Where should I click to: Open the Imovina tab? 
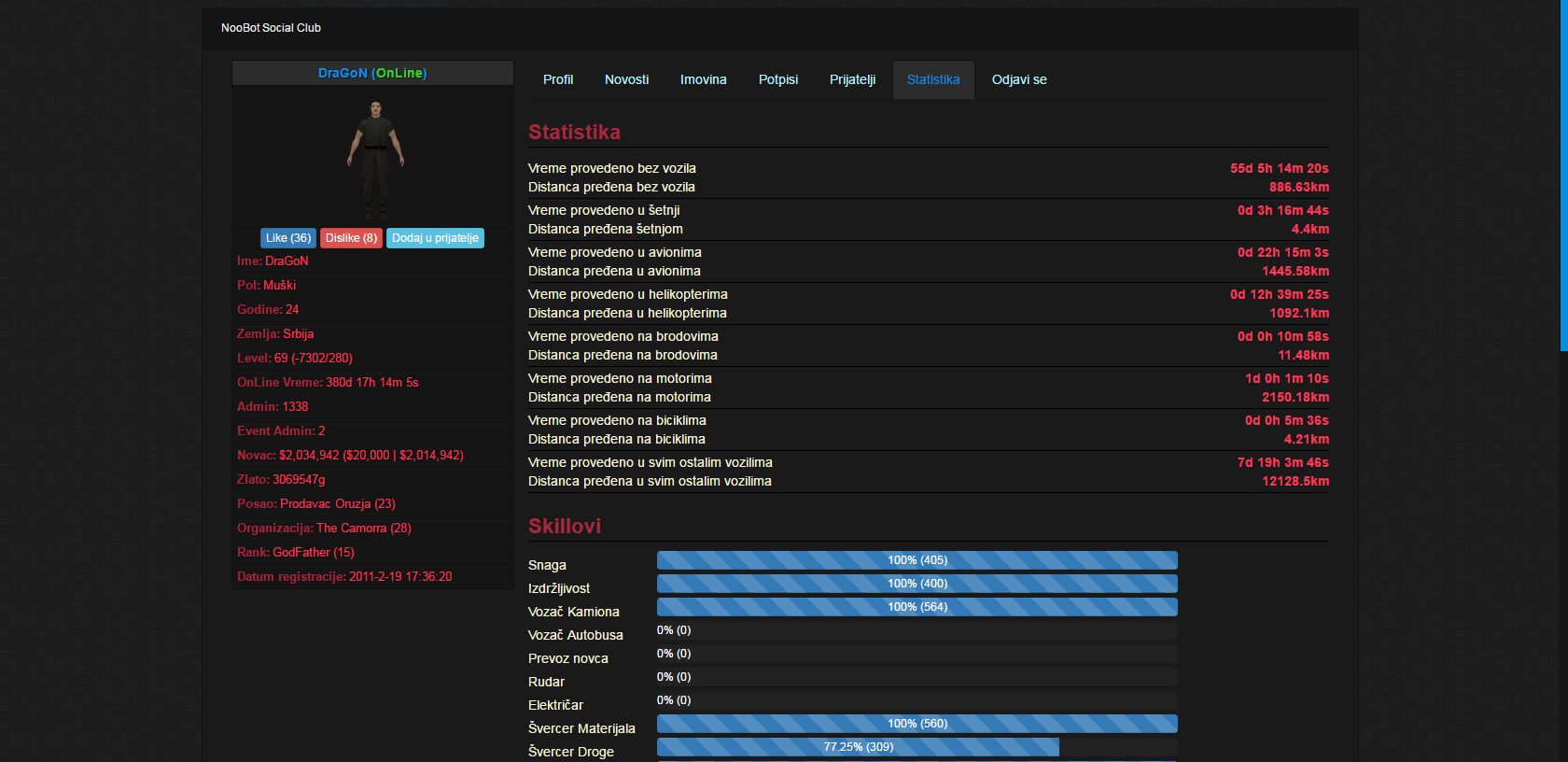[703, 79]
